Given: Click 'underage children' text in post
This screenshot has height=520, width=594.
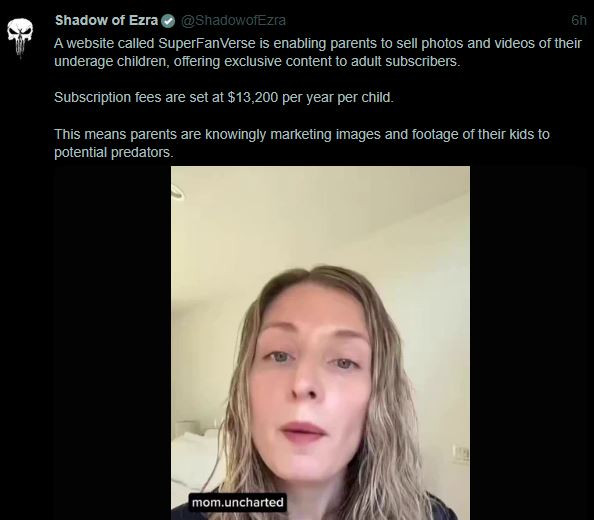Looking at the screenshot, I should click(x=112, y=61).
